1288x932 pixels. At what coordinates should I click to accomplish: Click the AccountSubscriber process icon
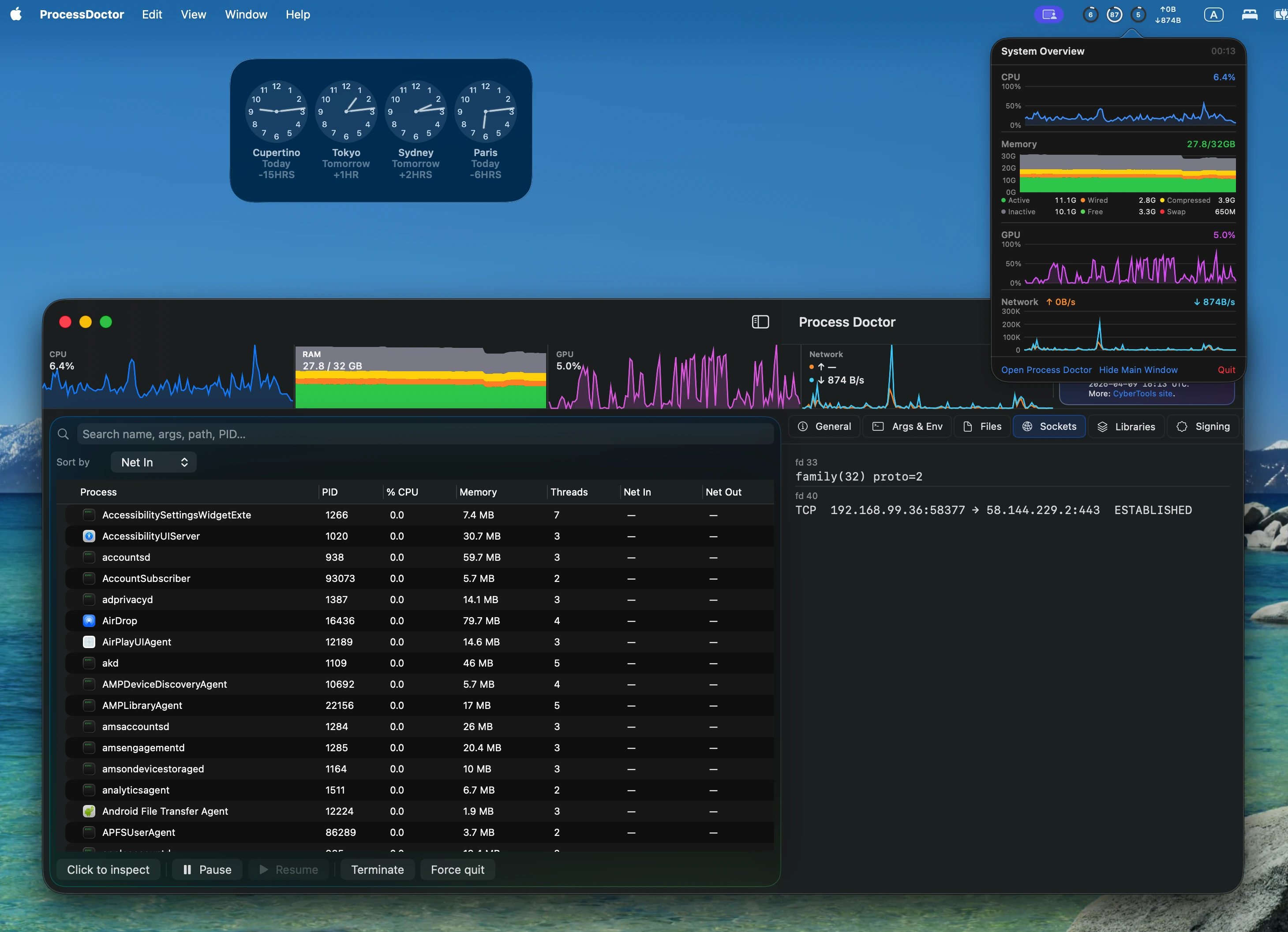click(x=89, y=578)
